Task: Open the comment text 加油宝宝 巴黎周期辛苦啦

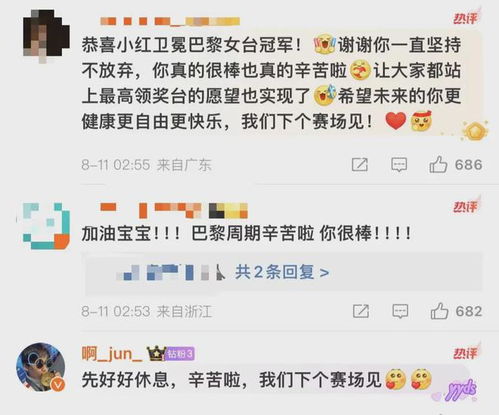Action: 246,233
